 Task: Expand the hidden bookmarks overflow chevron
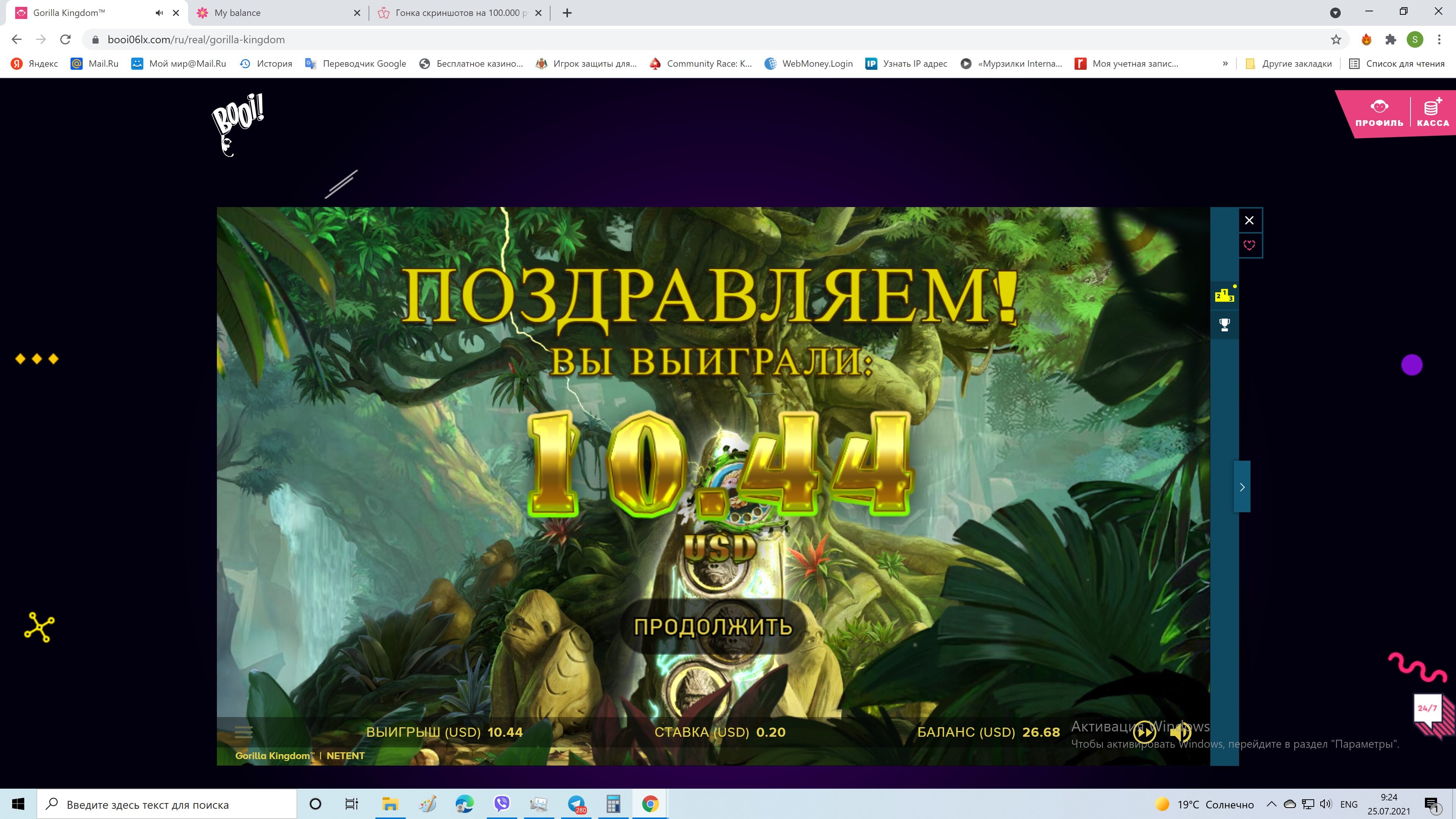click(x=1225, y=63)
